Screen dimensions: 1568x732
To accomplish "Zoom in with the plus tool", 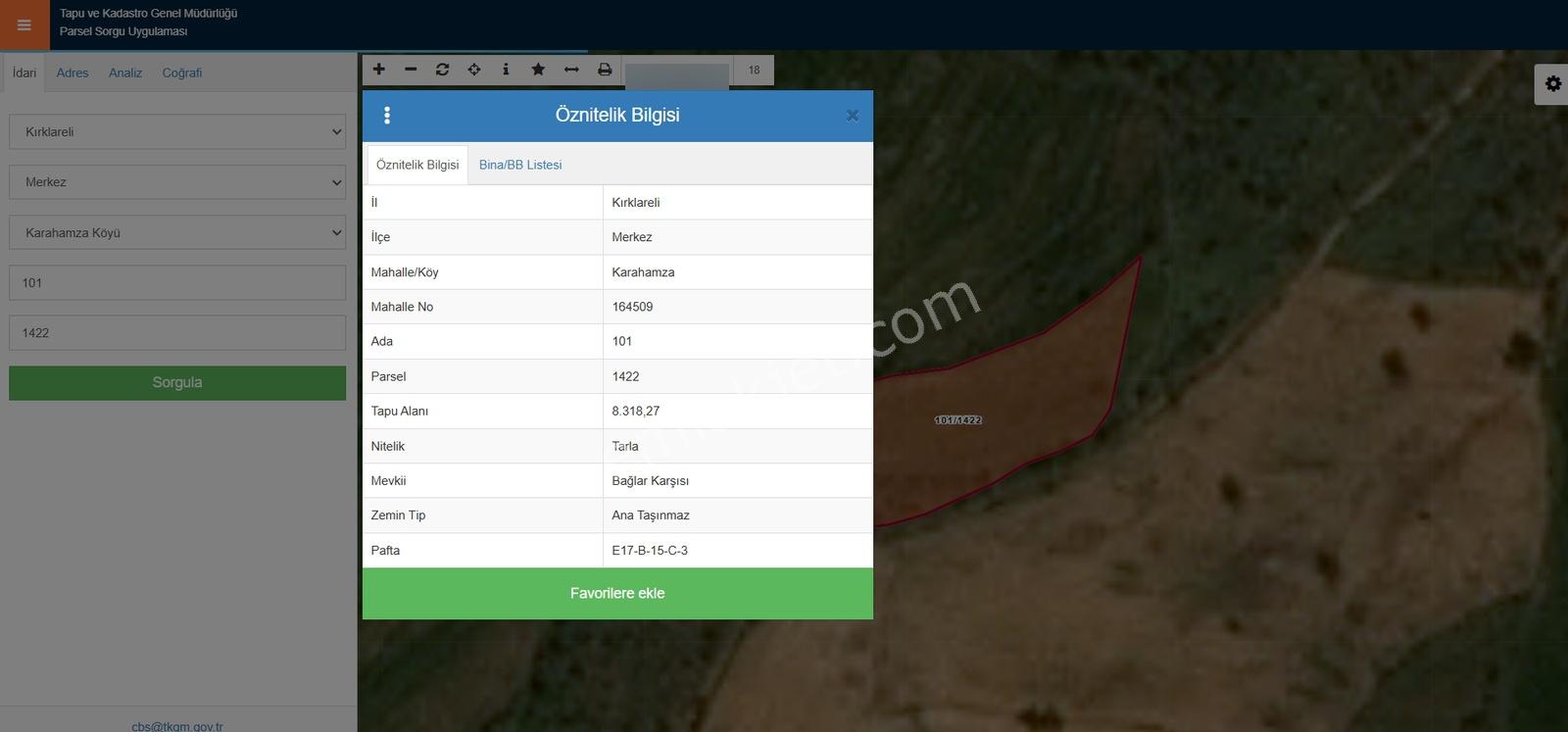I will tap(379, 70).
